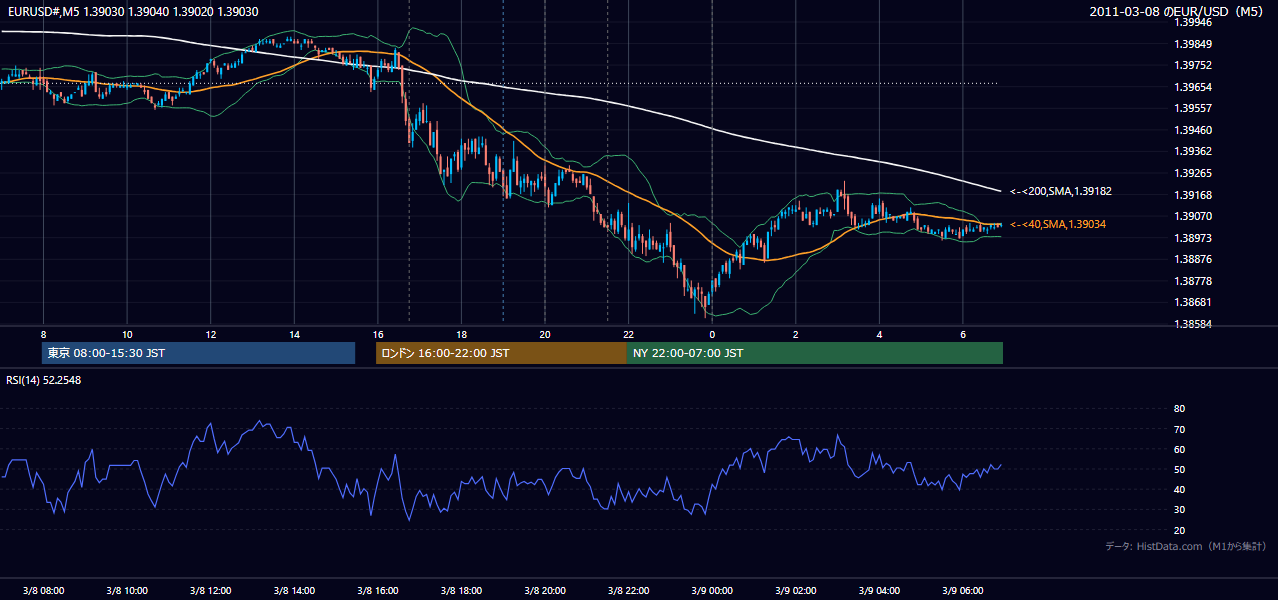
Task: Click RSI scale level 50
Action: click(x=1179, y=470)
